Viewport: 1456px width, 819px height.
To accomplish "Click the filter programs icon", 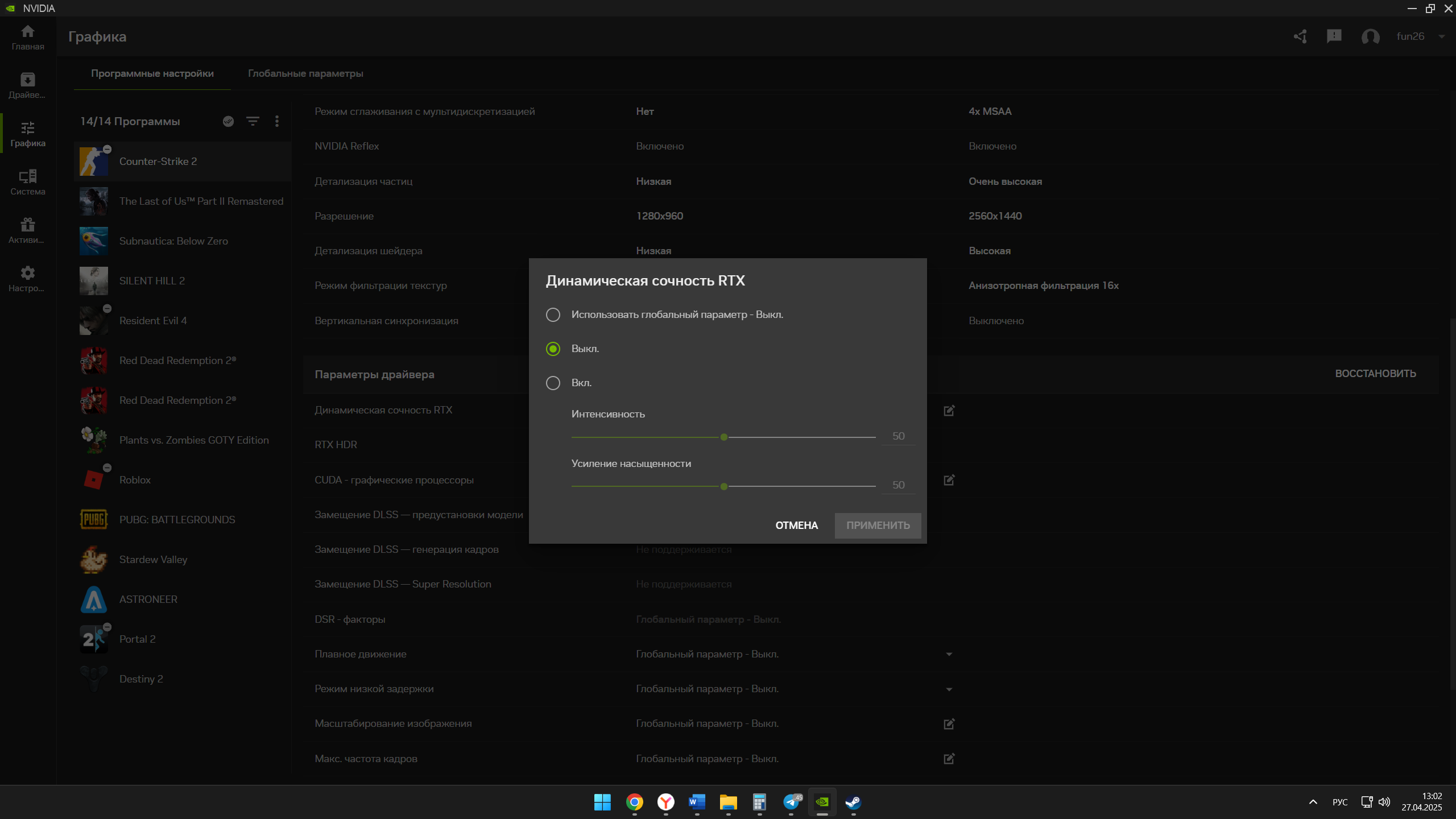I will click(253, 121).
